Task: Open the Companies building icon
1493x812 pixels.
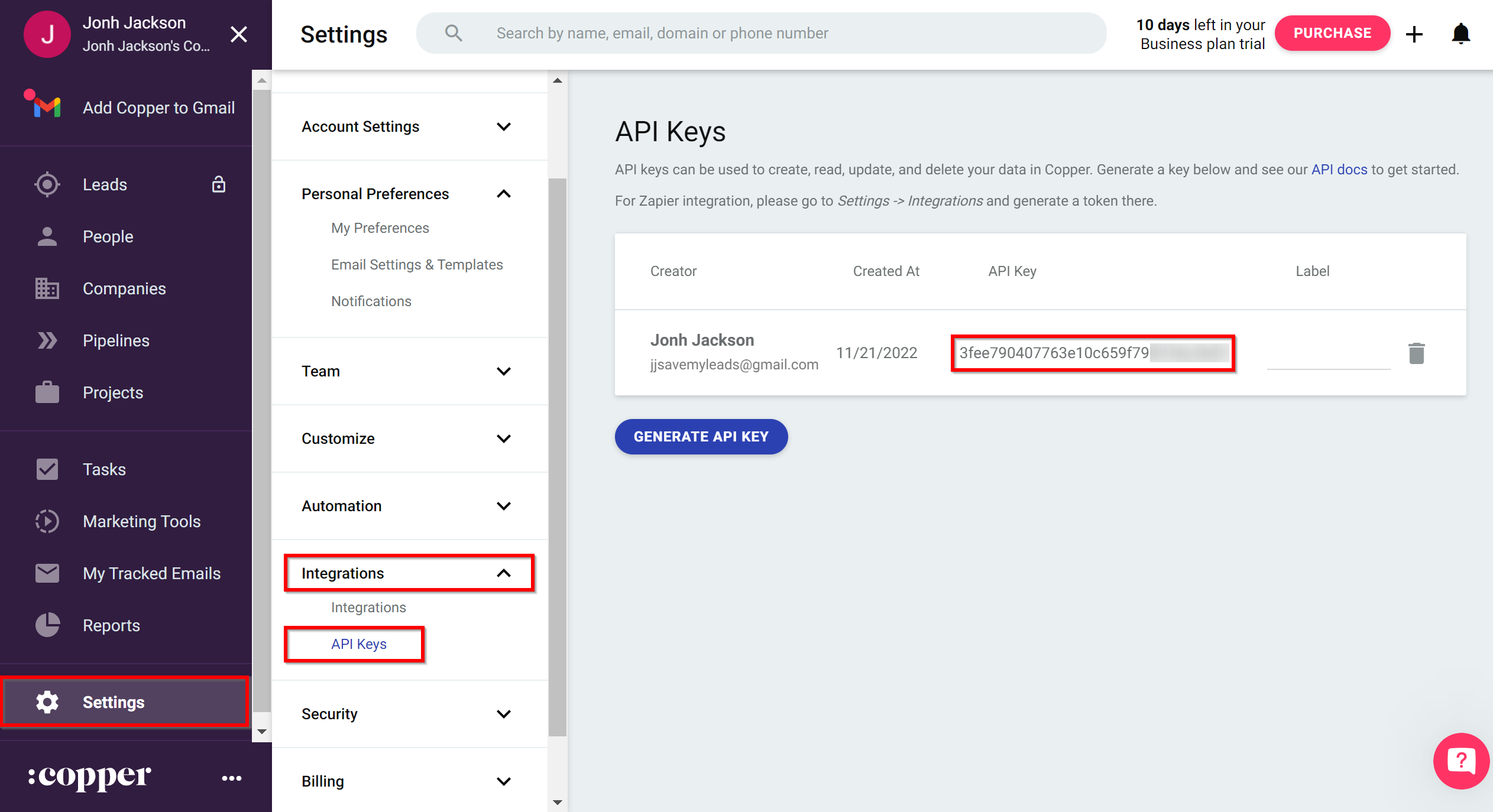Action: [x=47, y=288]
